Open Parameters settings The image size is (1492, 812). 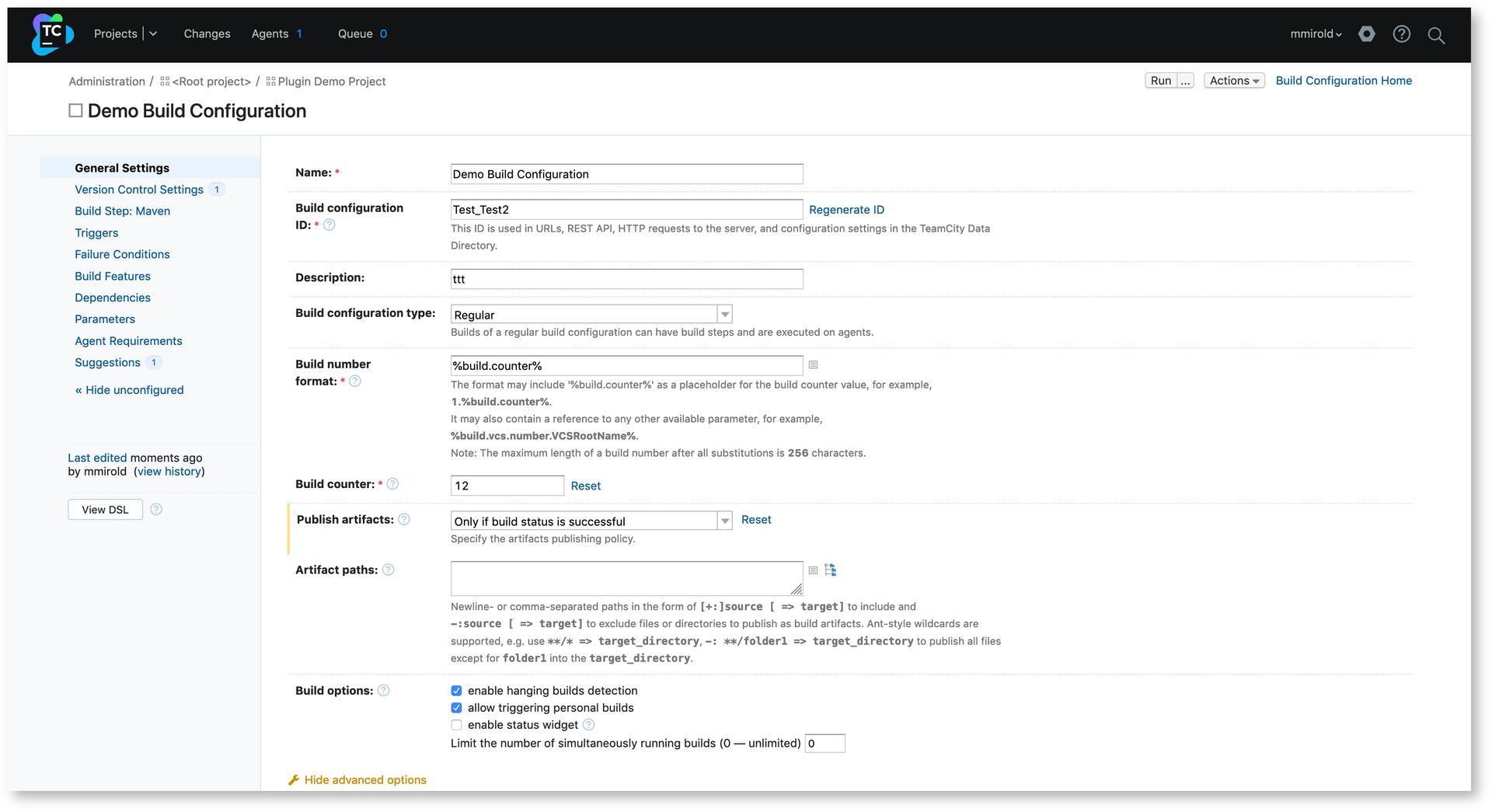point(105,319)
